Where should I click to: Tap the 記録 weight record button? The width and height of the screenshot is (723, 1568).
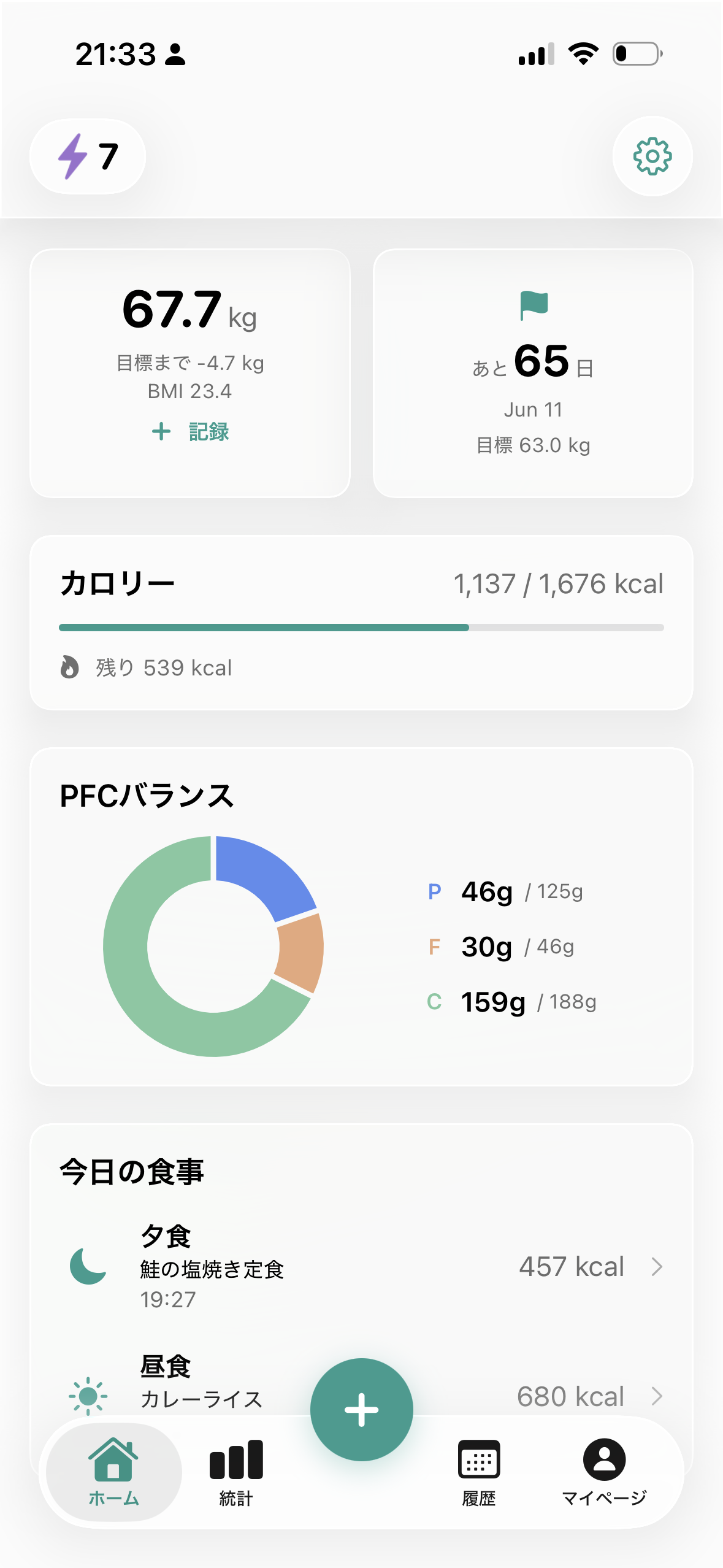190,432
